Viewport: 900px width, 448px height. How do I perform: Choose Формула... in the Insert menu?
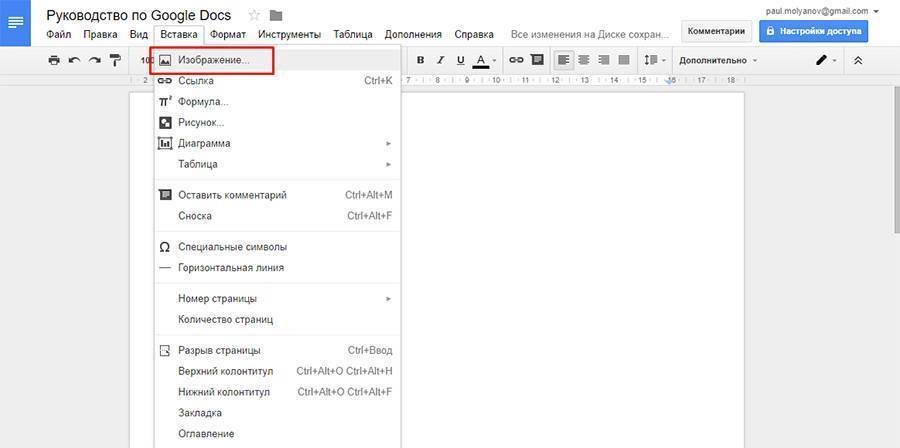click(278, 102)
